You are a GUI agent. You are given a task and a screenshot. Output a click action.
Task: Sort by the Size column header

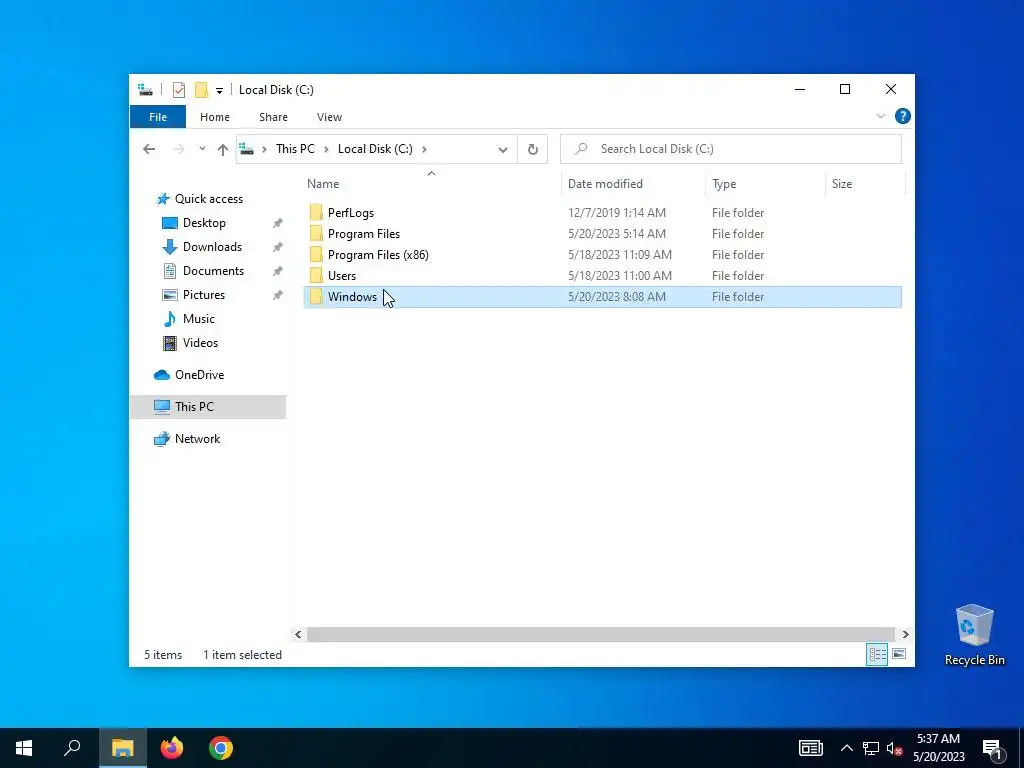[x=842, y=184]
